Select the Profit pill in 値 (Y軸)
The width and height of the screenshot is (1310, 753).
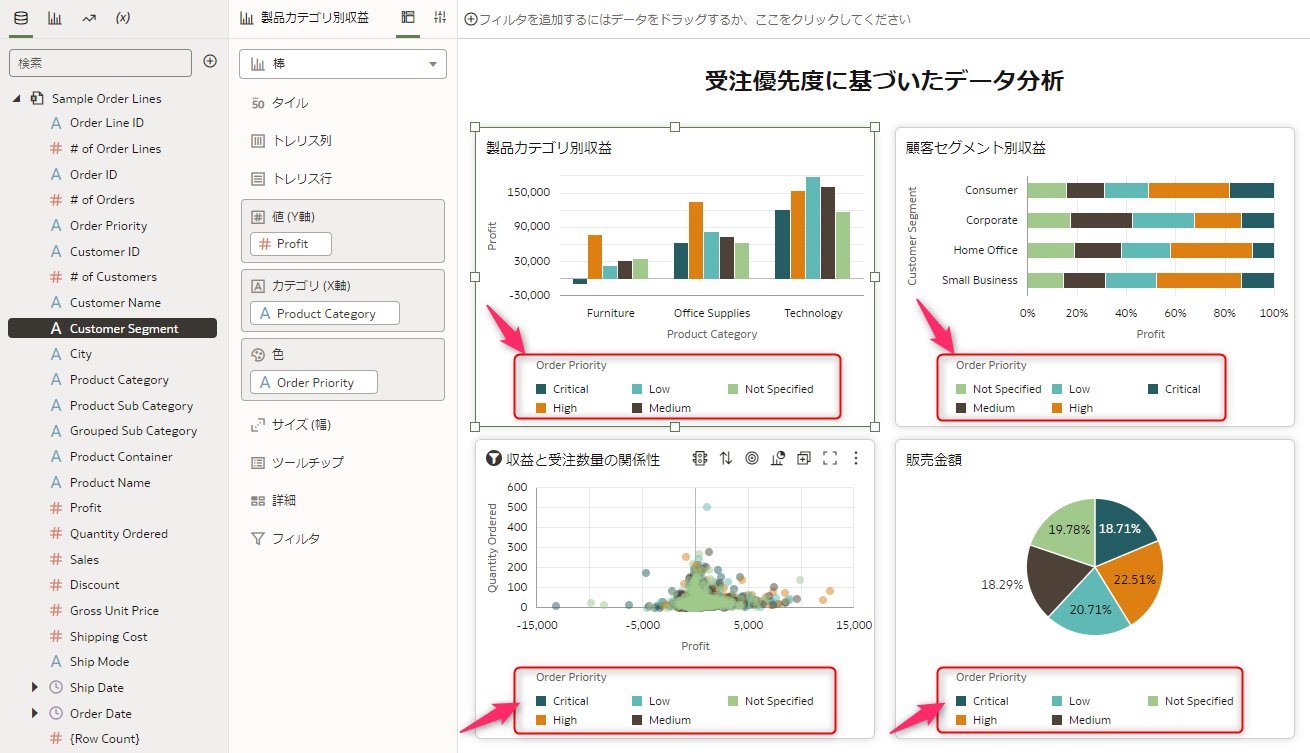coord(291,244)
